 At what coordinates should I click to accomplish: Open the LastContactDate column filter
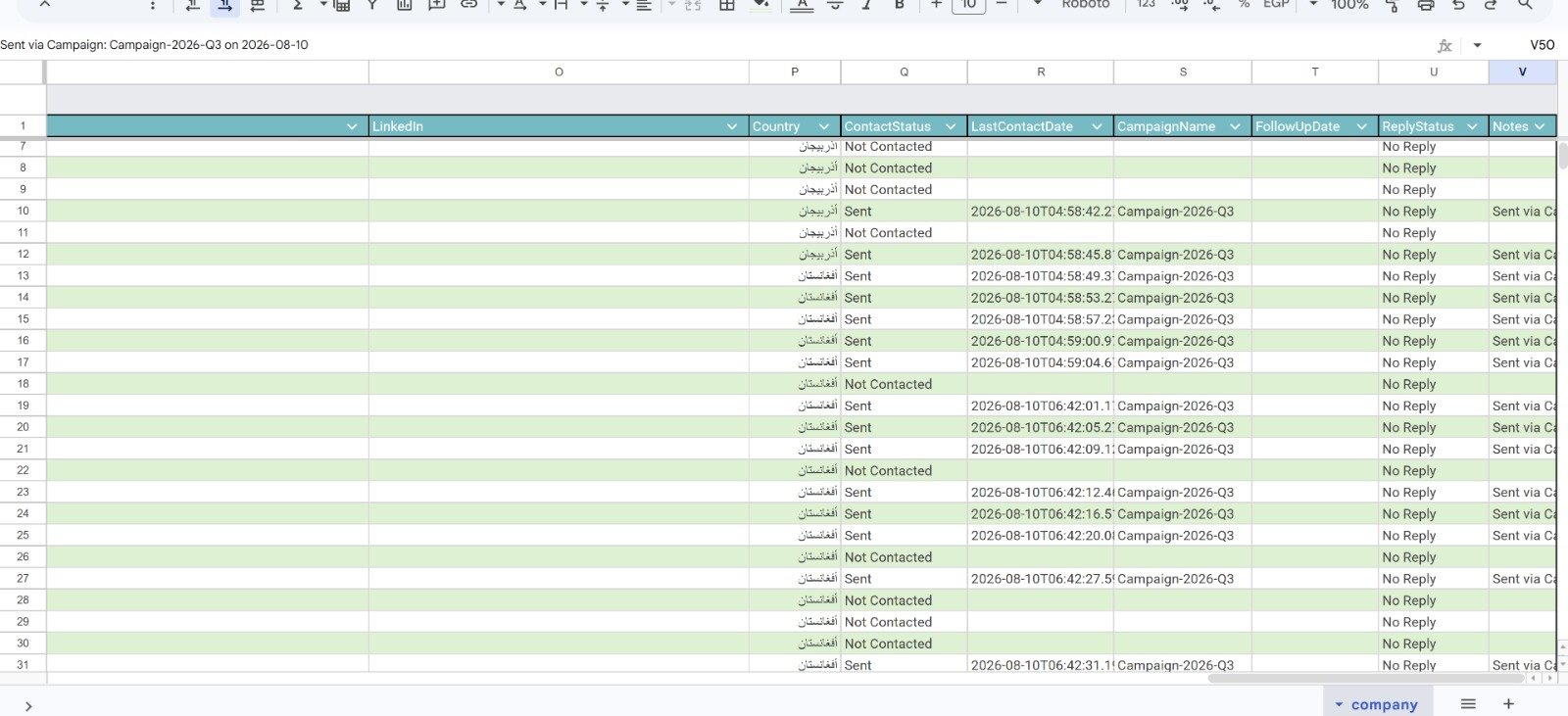(x=1097, y=126)
